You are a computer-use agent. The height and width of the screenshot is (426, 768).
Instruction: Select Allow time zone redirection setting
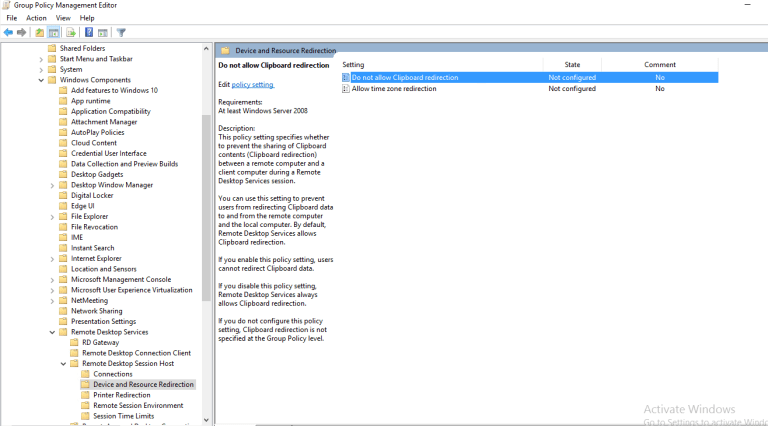(x=394, y=89)
